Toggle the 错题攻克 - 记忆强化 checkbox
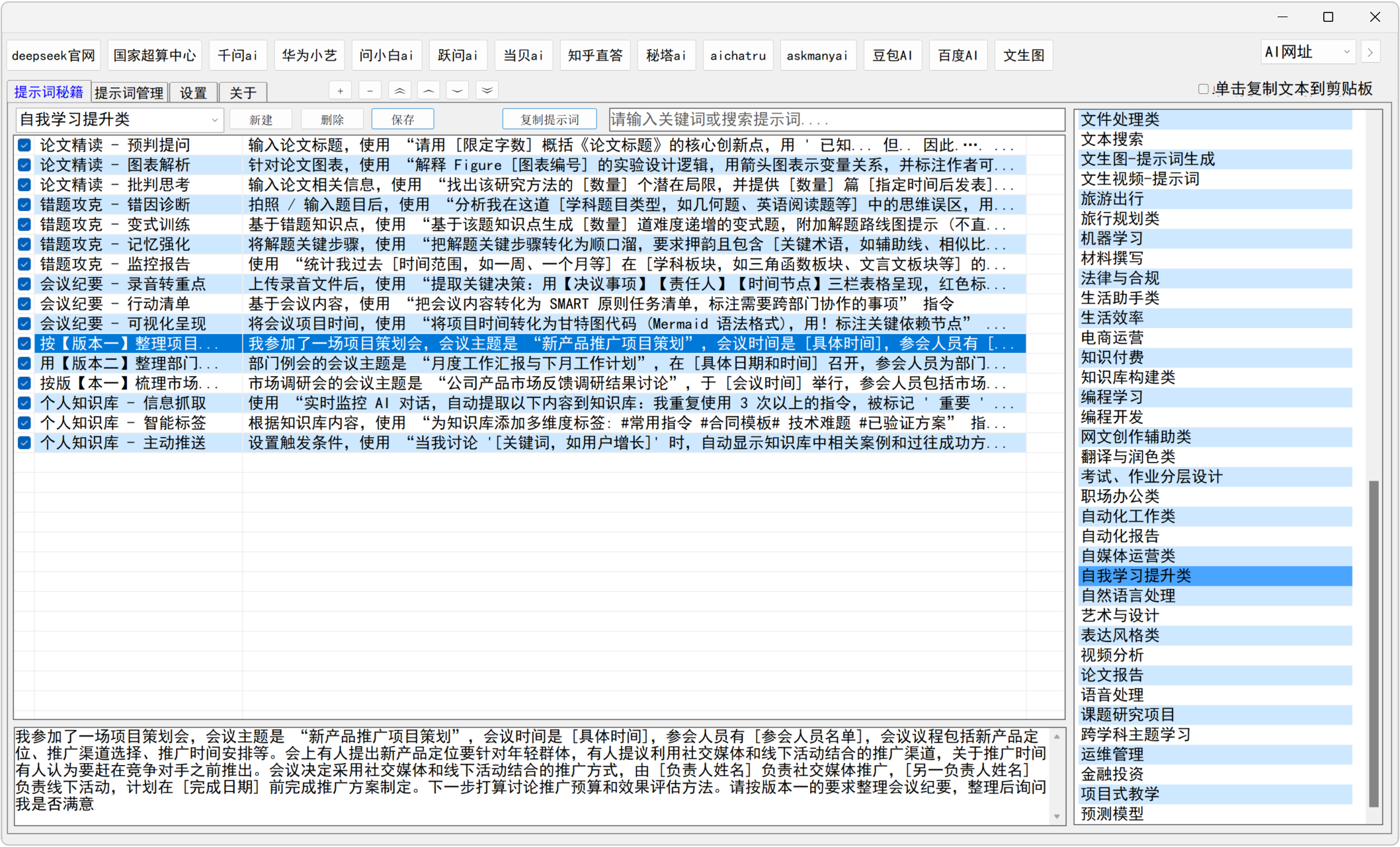 24,244
